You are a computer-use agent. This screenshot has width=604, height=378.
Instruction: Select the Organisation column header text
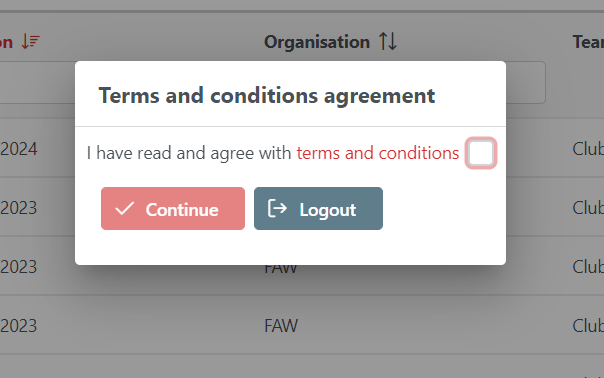pyautogui.click(x=317, y=42)
